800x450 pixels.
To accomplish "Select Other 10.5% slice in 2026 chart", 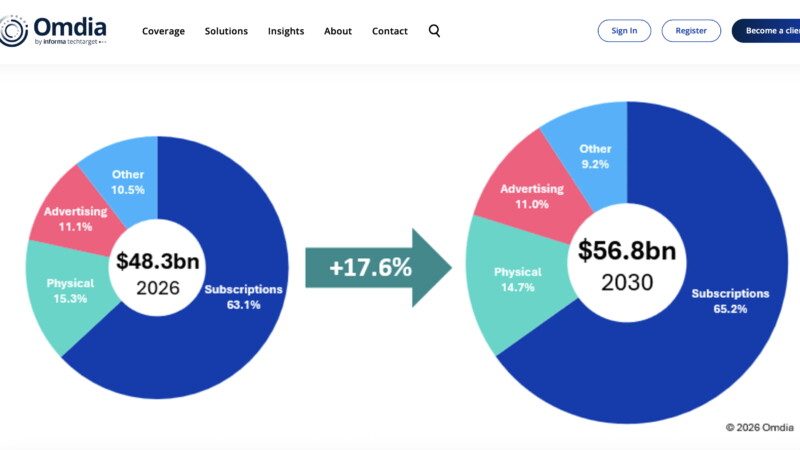I will click(x=128, y=182).
